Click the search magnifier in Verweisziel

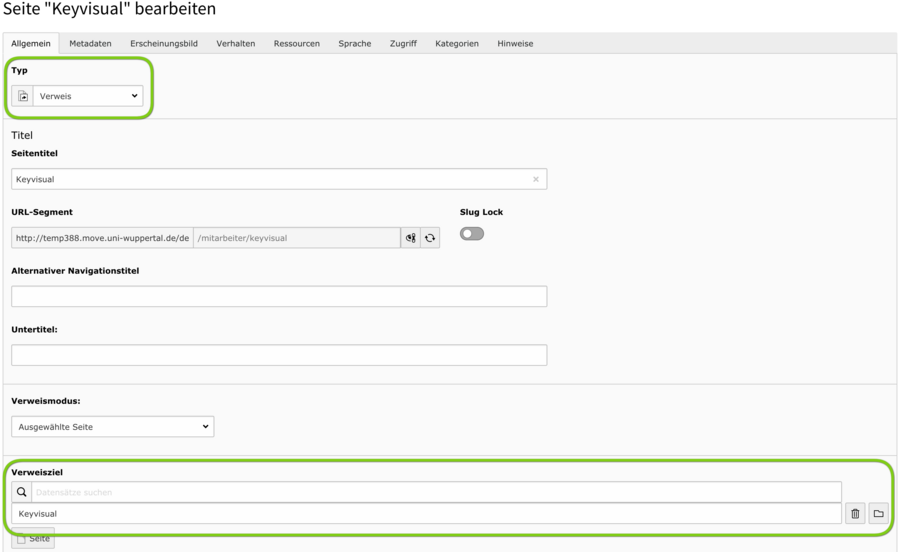click(x=22, y=492)
